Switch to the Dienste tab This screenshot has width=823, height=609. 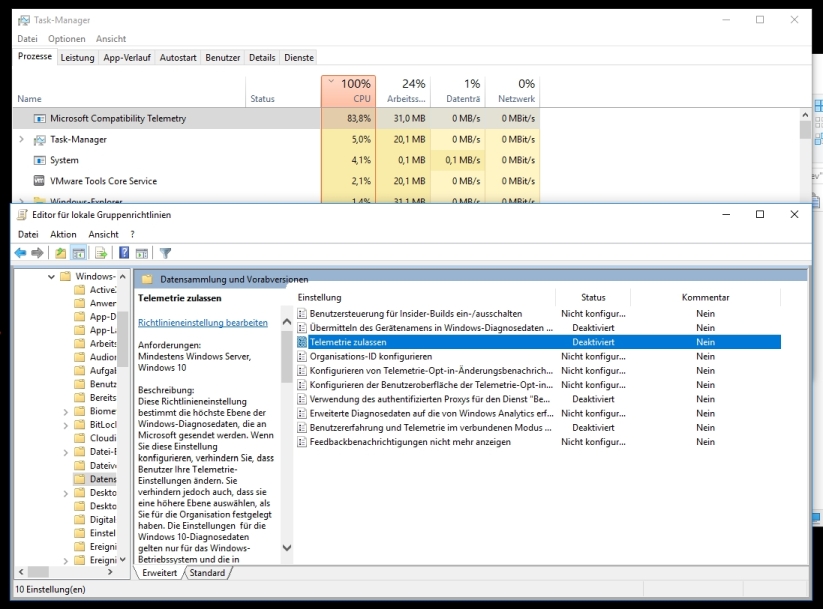point(299,58)
